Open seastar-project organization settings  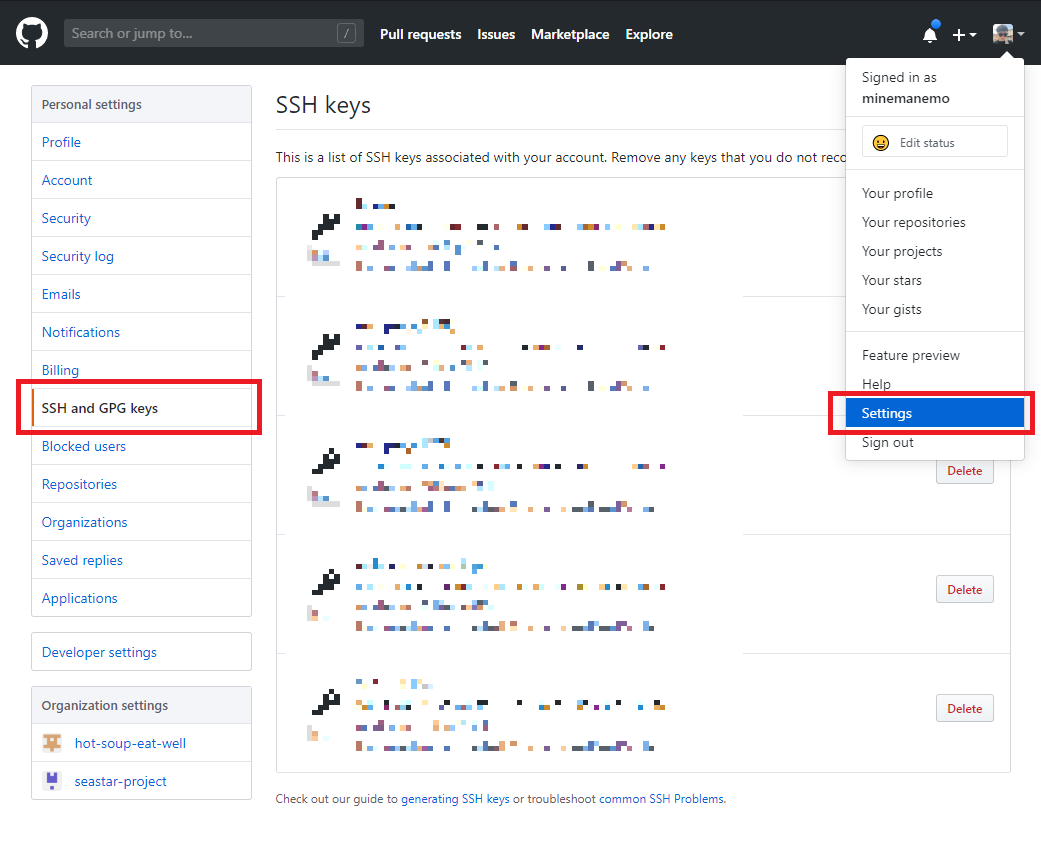pyautogui.click(x=141, y=781)
